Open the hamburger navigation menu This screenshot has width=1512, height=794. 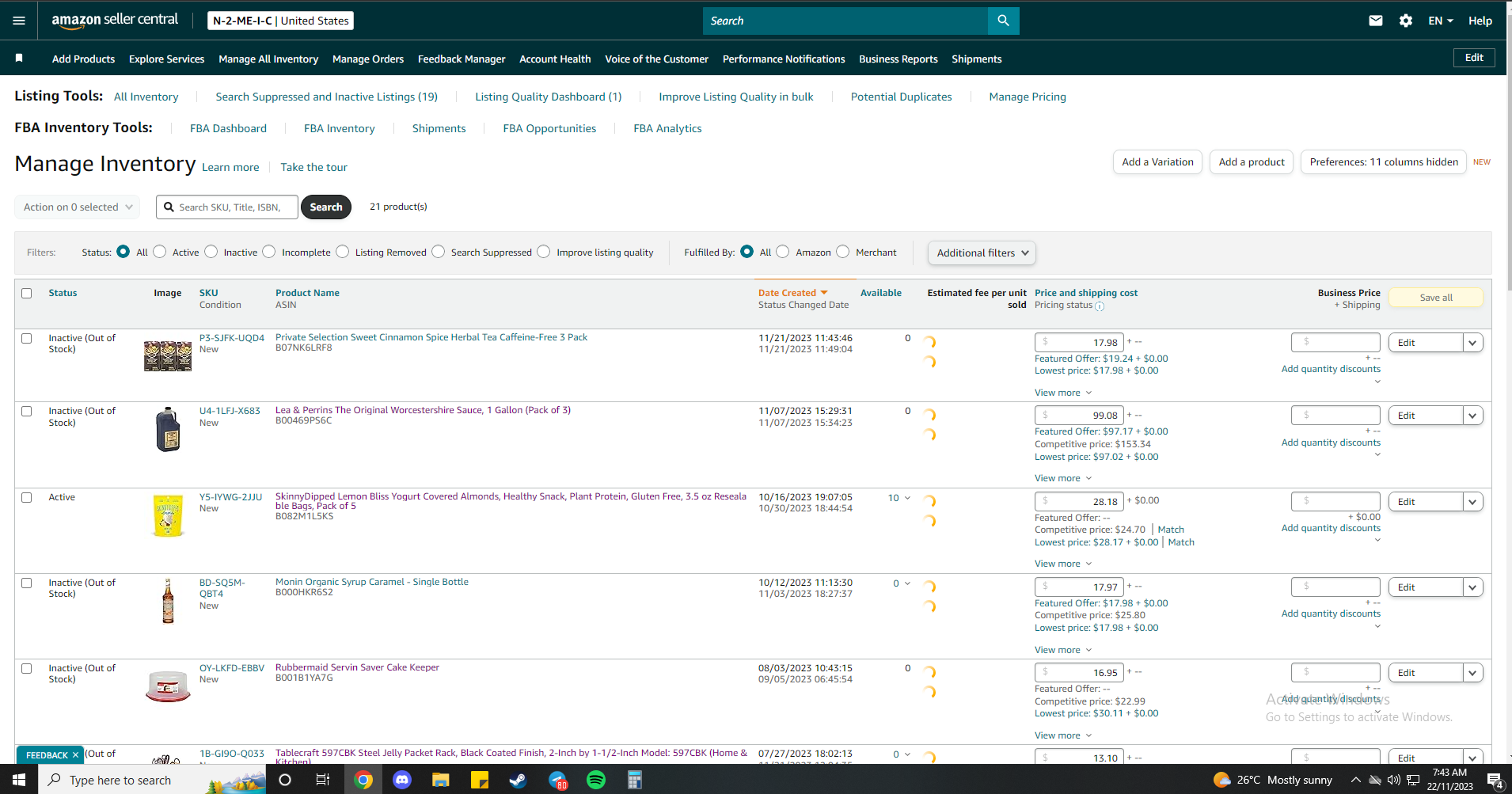coord(19,21)
